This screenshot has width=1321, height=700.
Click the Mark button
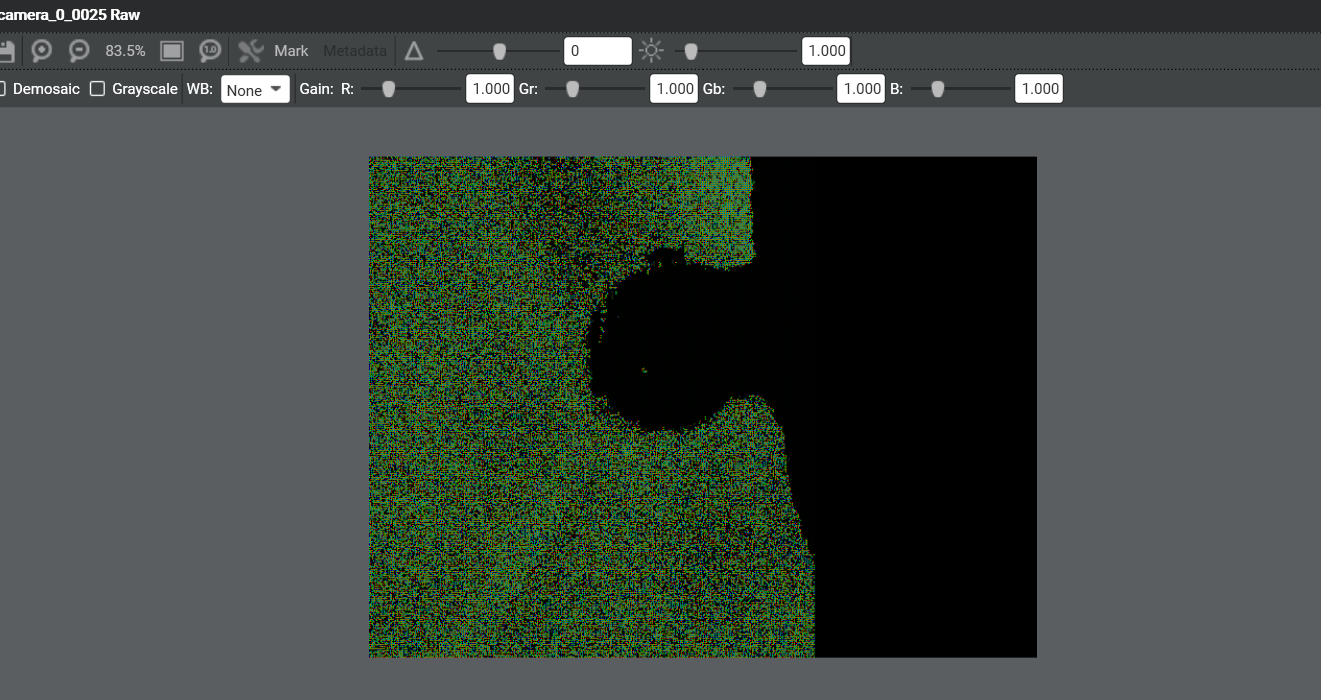pyautogui.click(x=291, y=51)
